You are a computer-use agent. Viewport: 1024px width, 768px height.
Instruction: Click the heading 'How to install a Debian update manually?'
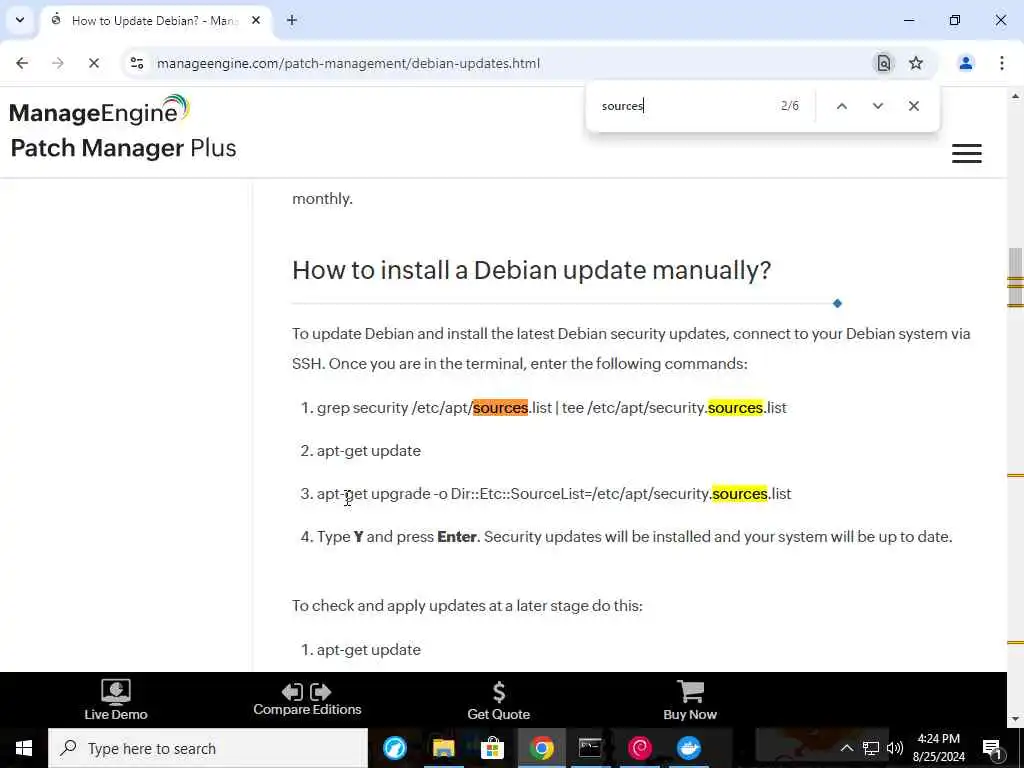click(x=532, y=270)
